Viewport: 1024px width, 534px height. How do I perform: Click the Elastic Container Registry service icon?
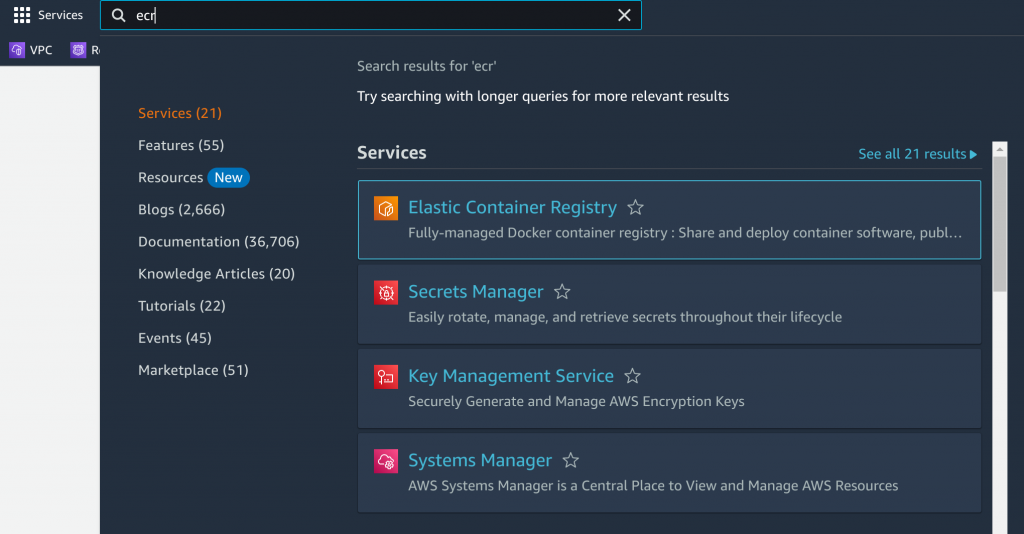(386, 208)
